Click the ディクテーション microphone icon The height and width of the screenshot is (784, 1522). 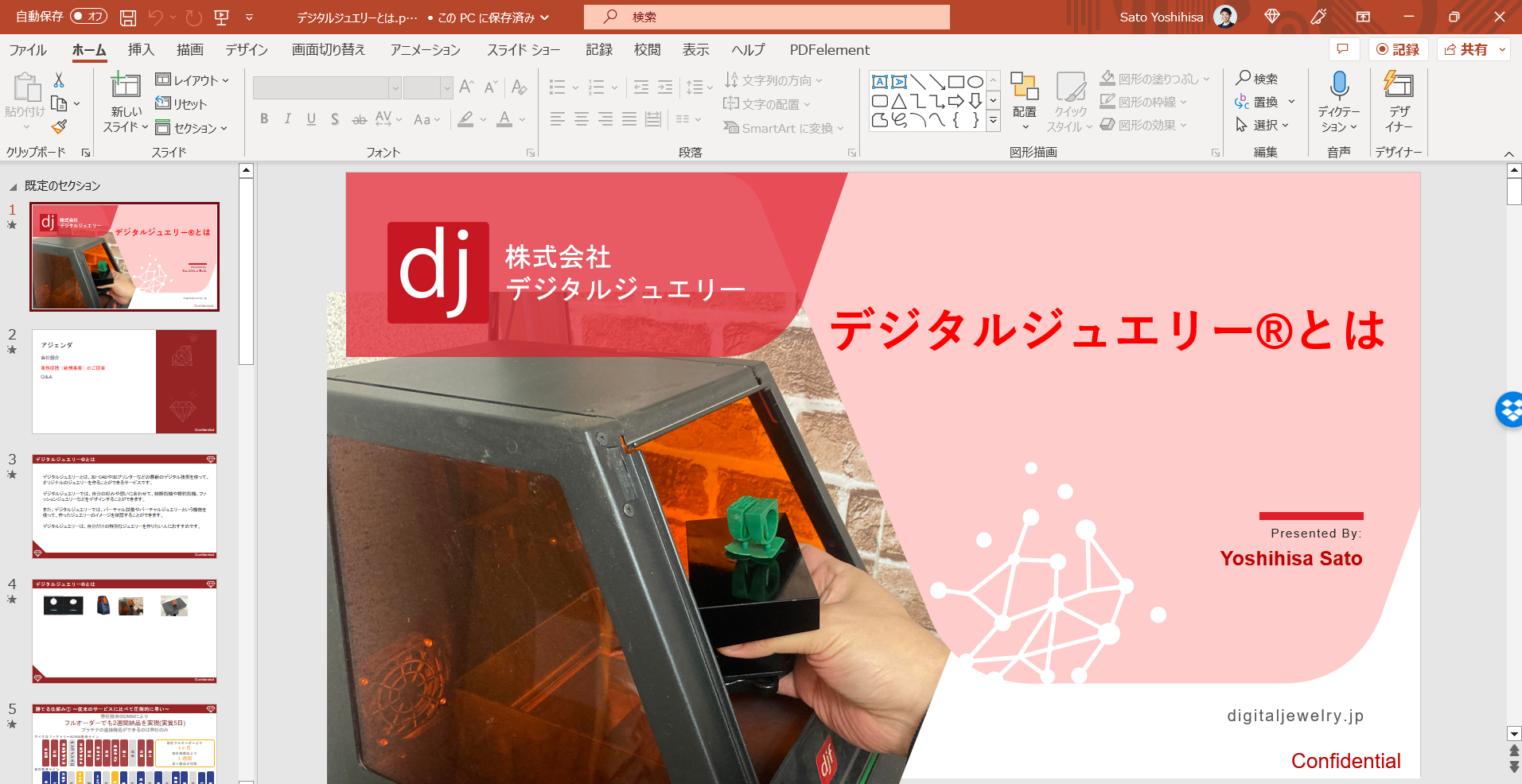point(1339,84)
